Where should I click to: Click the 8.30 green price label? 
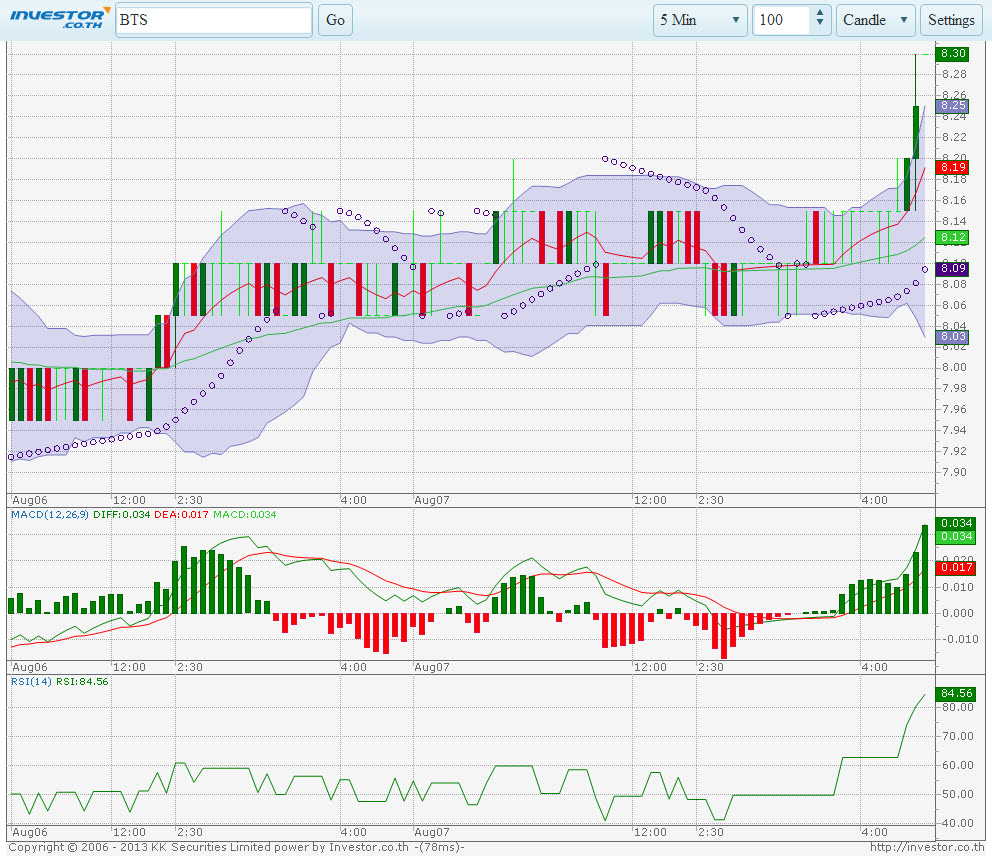953,54
